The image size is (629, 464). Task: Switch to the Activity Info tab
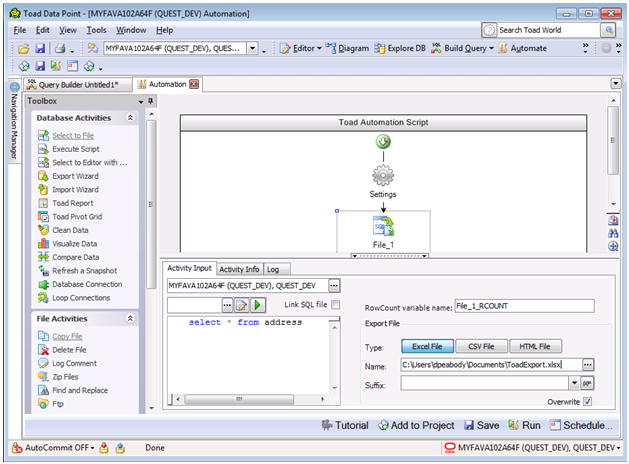[x=239, y=269]
